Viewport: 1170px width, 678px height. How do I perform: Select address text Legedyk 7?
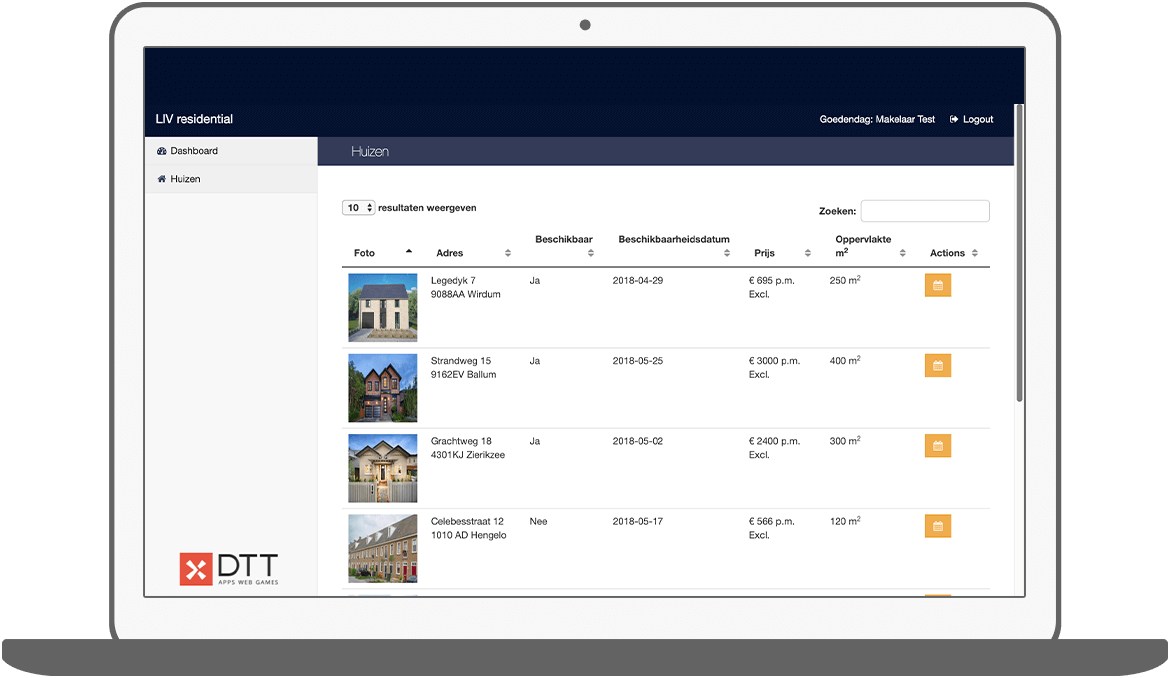pos(453,280)
